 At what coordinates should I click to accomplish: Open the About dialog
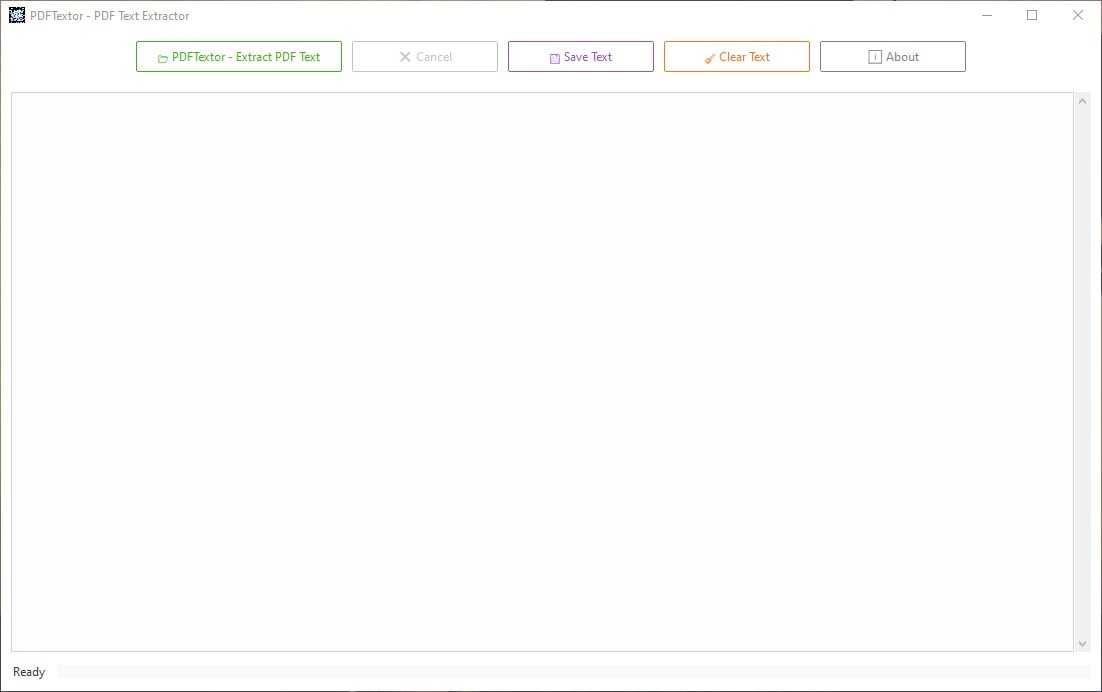pyautogui.click(x=892, y=57)
